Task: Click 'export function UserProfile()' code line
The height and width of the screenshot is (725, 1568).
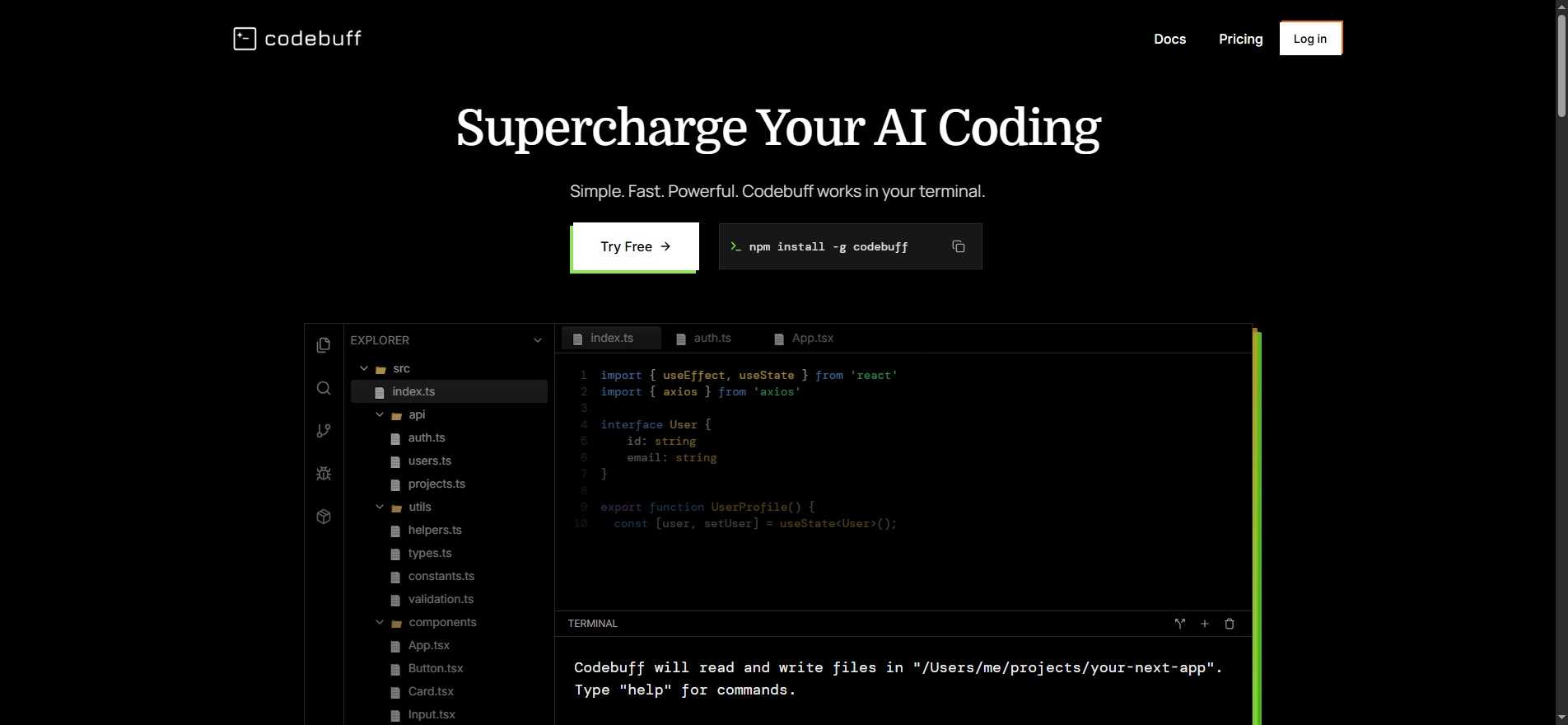Action: click(707, 507)
